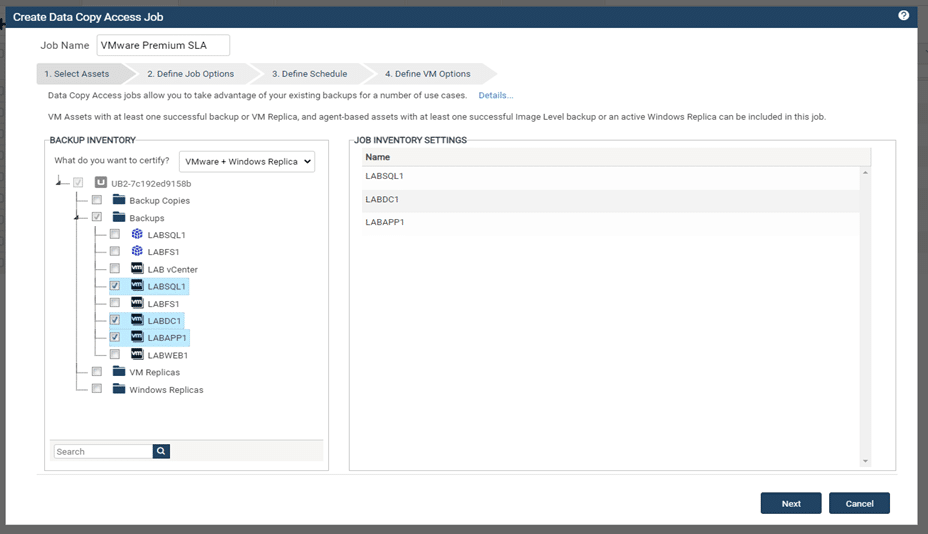Uncheck the LABDC1 VM checkbox
928x534 pixels.
coord(115,320)
